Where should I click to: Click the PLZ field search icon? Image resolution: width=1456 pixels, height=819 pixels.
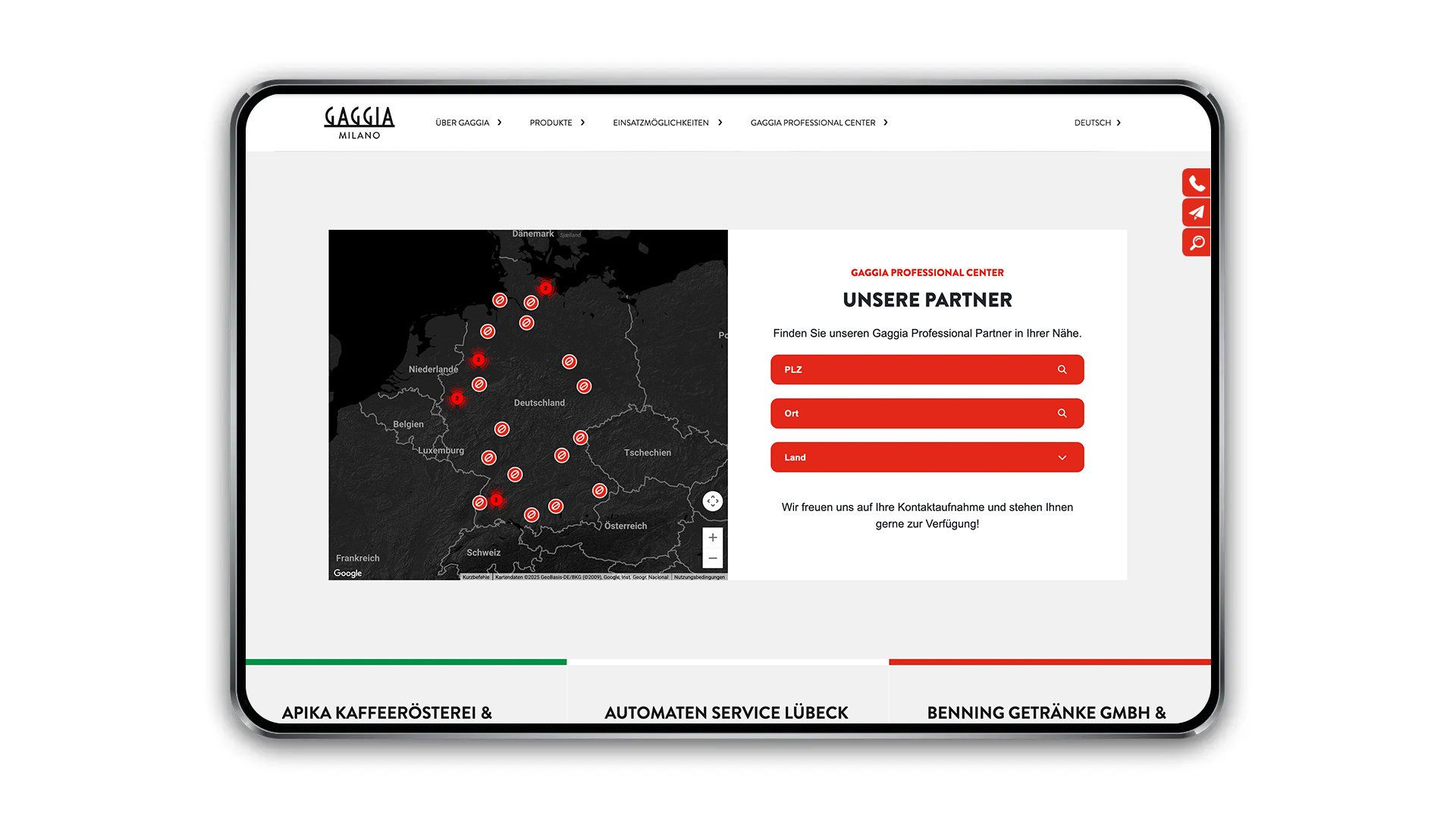click(1062, 369)
